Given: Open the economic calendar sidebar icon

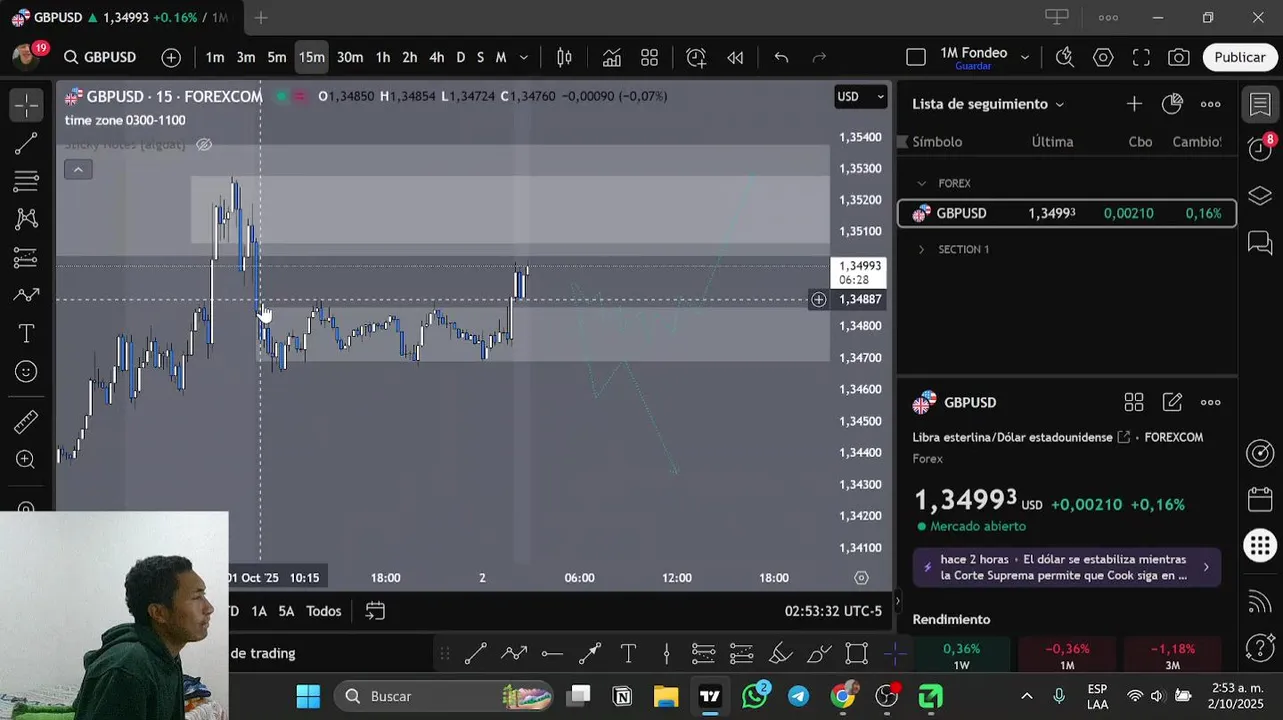Looking at the screenshot, I should coord(1260,499).
